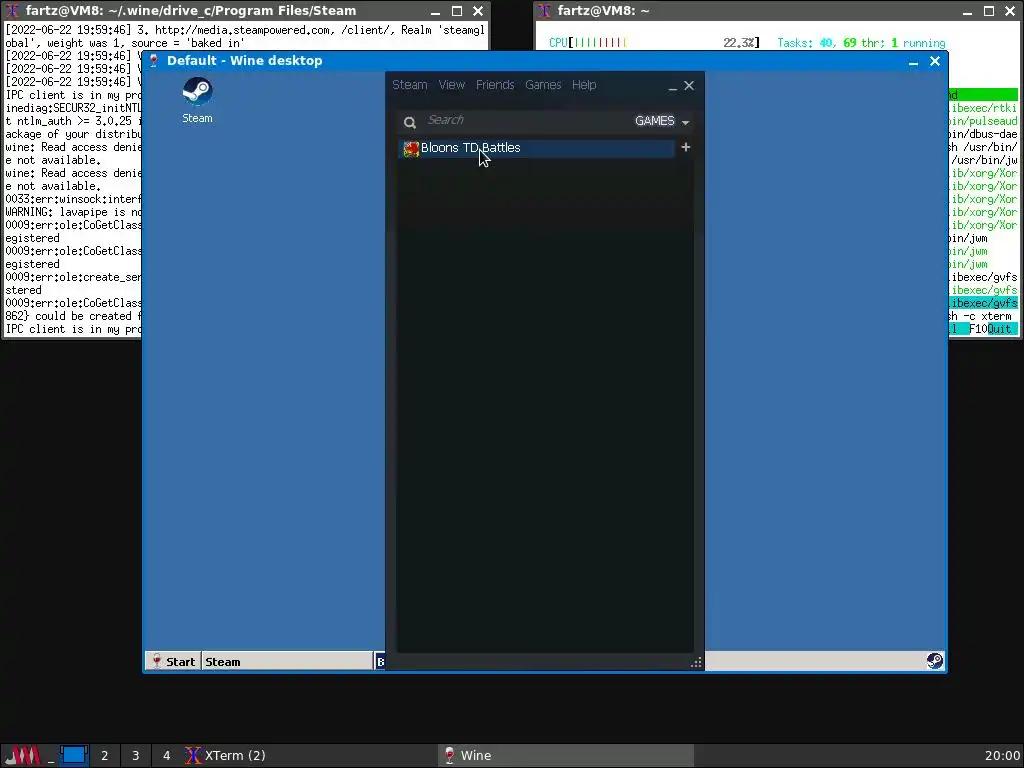Click the resize grip of Steam window
The width and height of the screenshot is (1024, 768).
pos(696,662)
